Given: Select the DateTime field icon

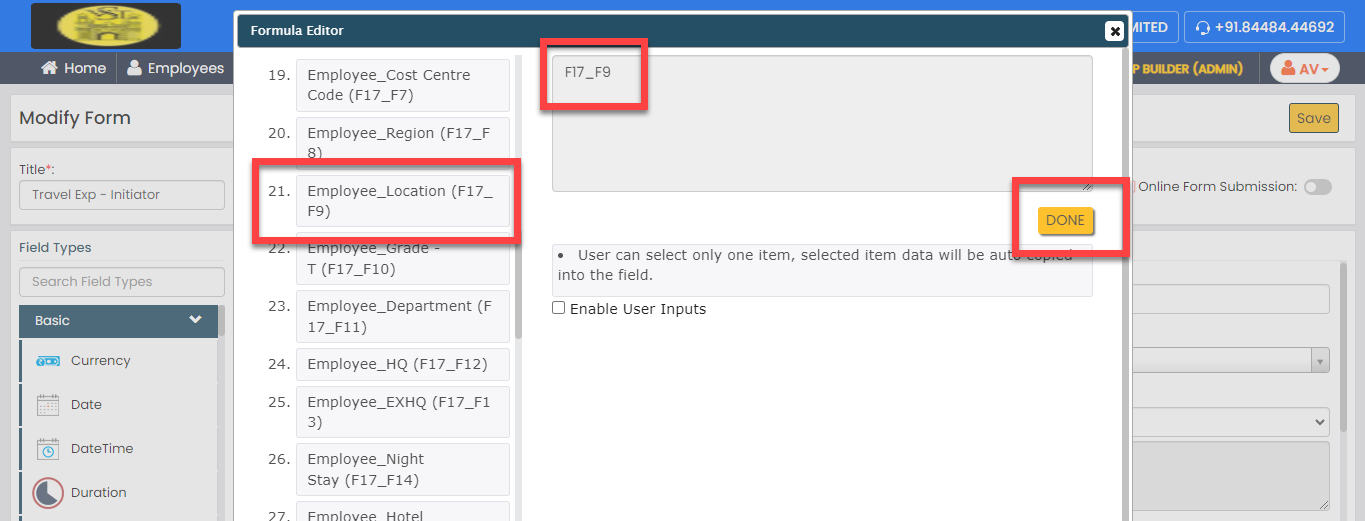Looking at the screenshot, I should tap(48, 449).
